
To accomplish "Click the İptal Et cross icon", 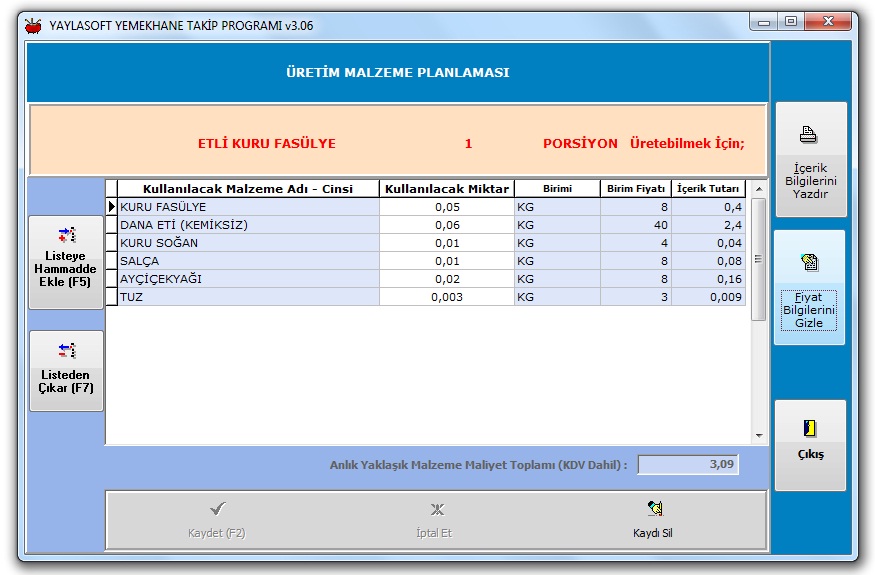I will coord(437,509).
